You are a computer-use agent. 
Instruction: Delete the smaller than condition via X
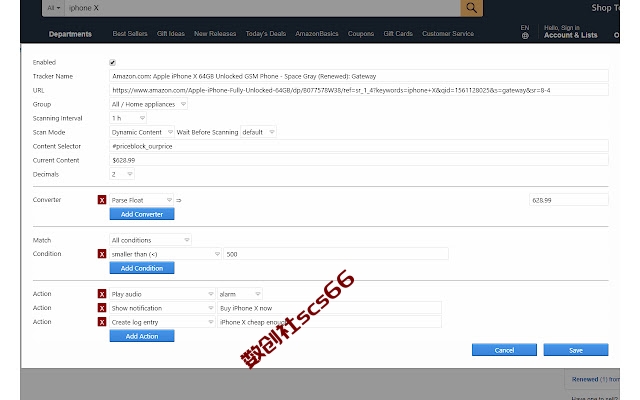(102, 254)
